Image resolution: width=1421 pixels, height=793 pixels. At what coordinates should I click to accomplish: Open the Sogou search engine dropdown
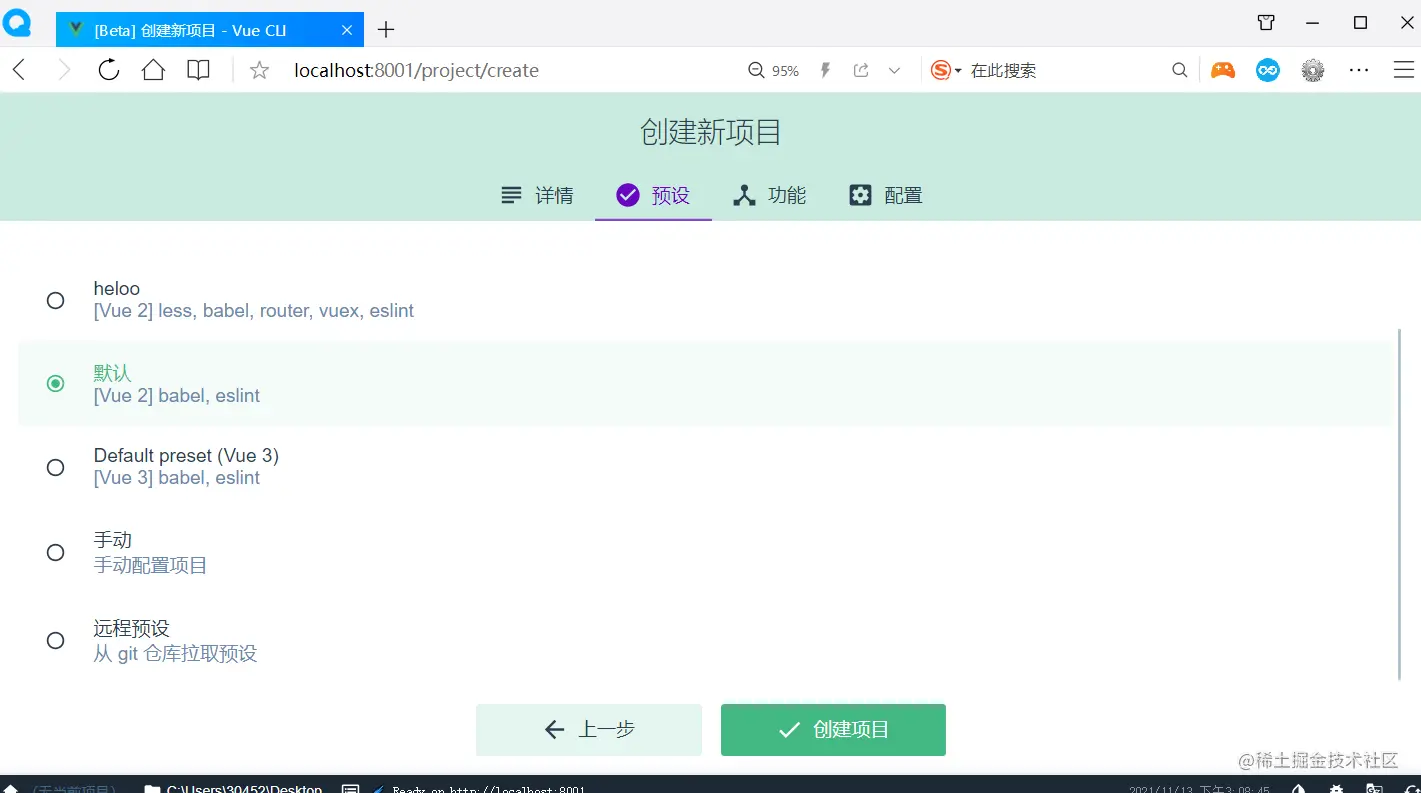click(x=958, y=69)
